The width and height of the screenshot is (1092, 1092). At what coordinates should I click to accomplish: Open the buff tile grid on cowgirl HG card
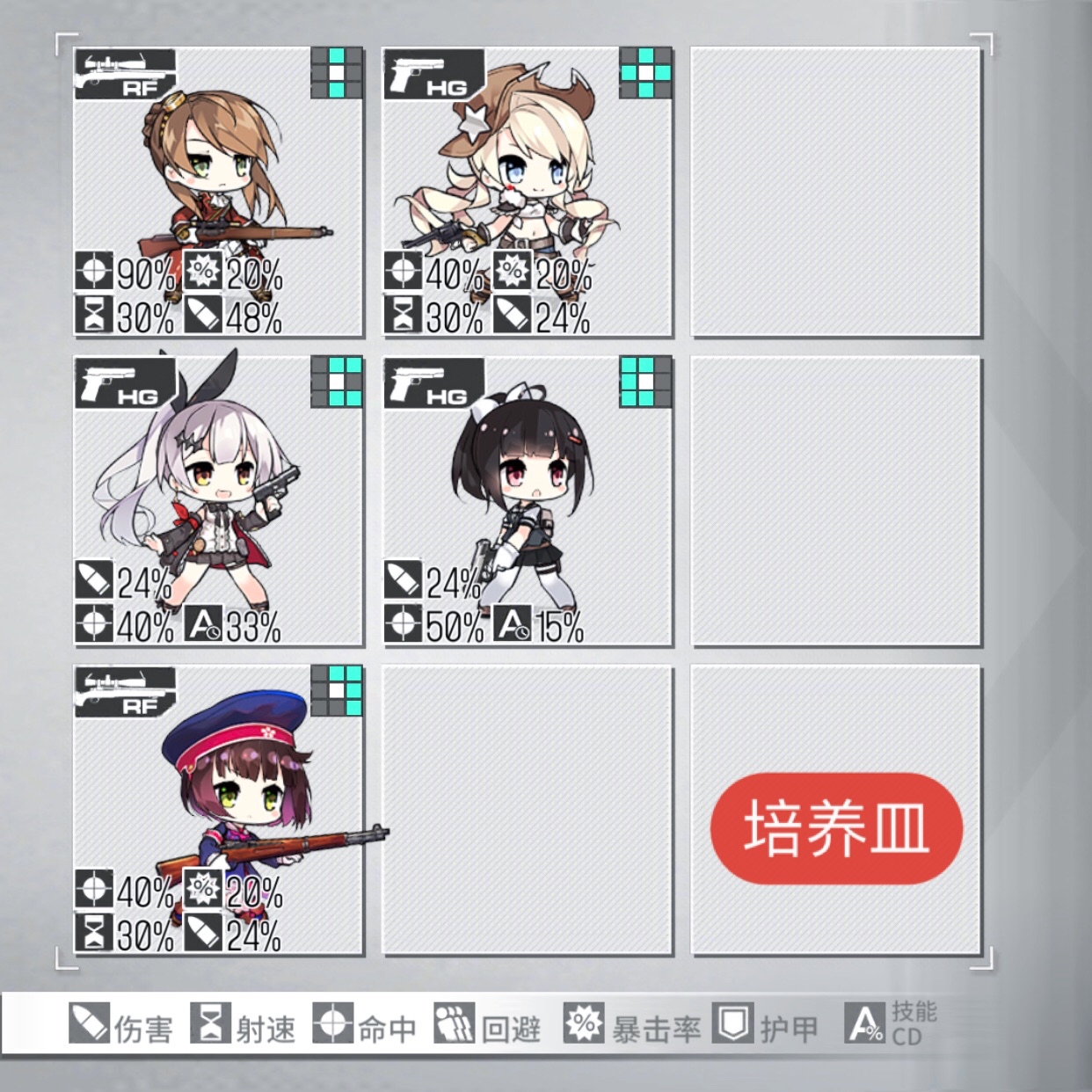645,74
